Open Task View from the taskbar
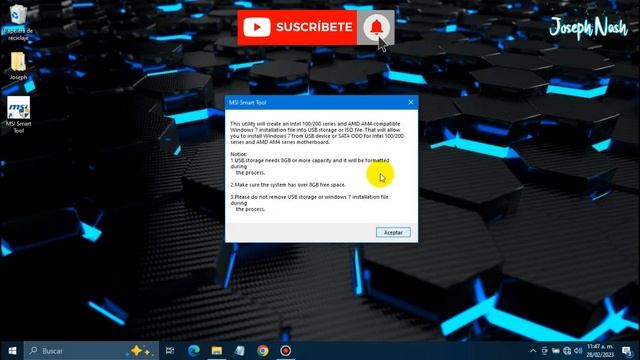The image size is (640, 360). 170,351
